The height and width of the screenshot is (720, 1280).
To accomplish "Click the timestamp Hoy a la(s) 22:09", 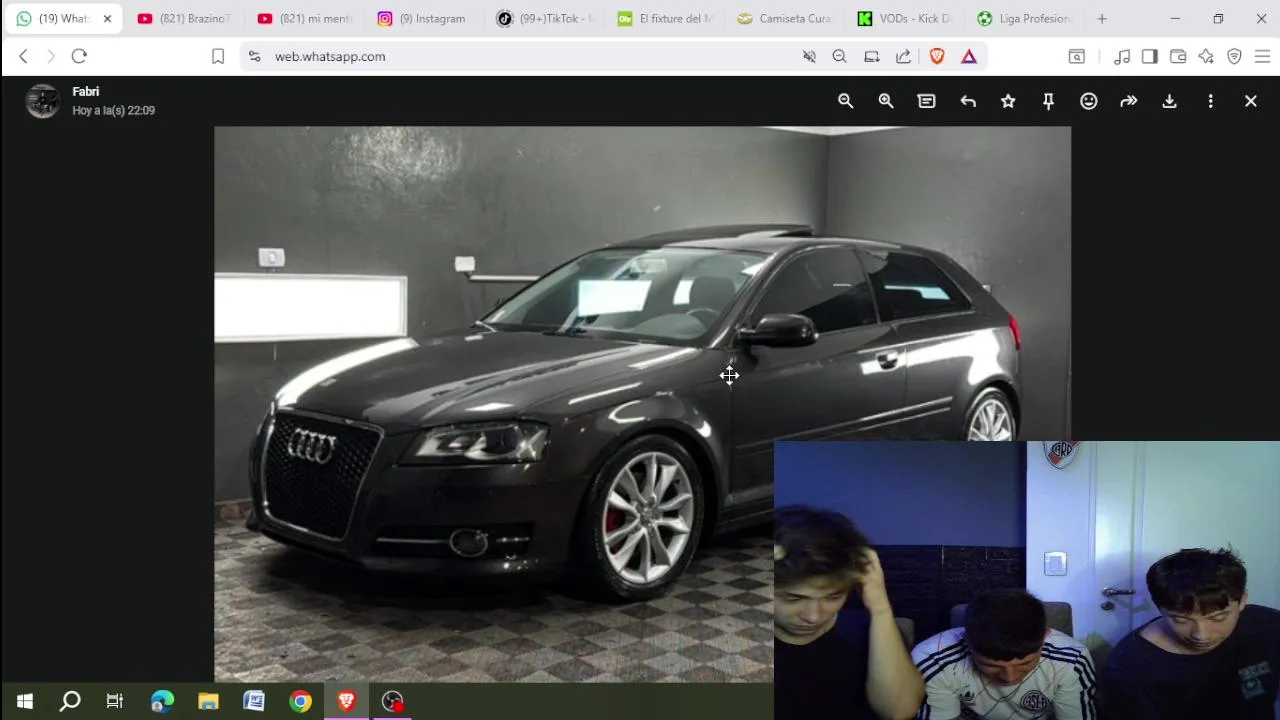I will click(114, 110).
